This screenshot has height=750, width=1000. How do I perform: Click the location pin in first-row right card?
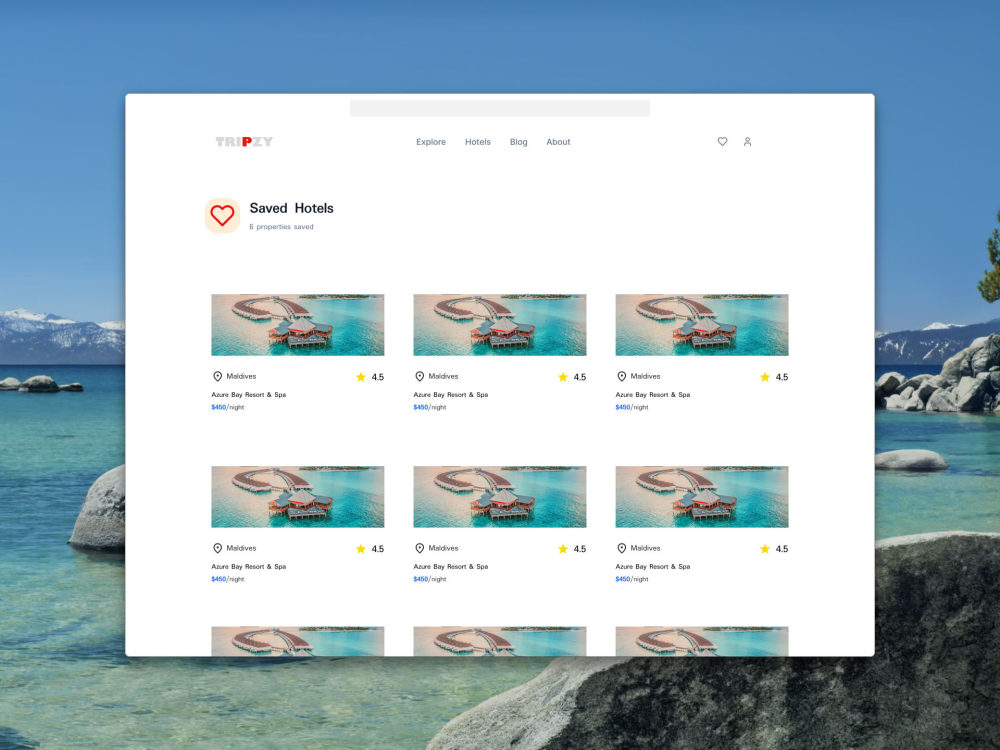click(622, 376)
